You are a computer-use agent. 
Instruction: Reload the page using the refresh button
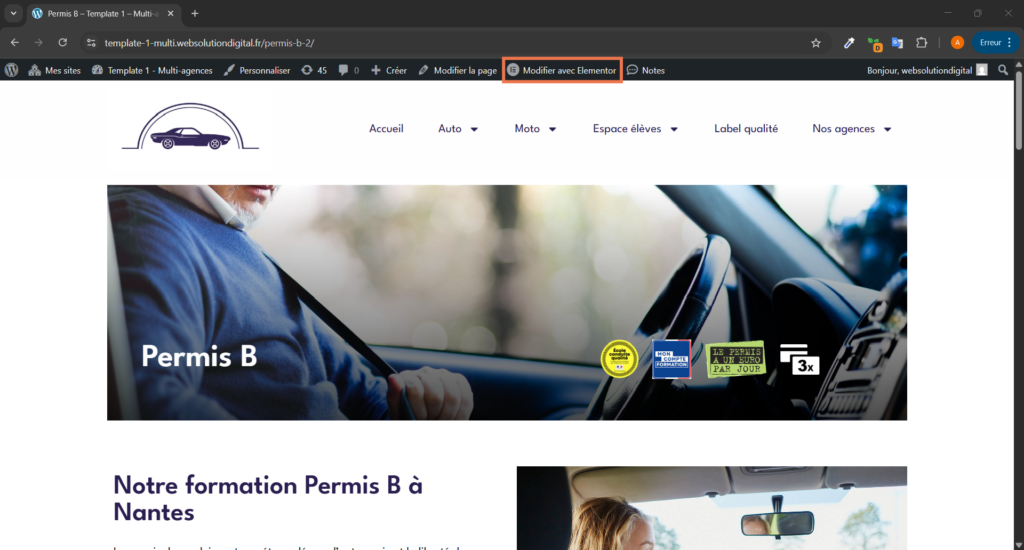[x=62, y=43]
